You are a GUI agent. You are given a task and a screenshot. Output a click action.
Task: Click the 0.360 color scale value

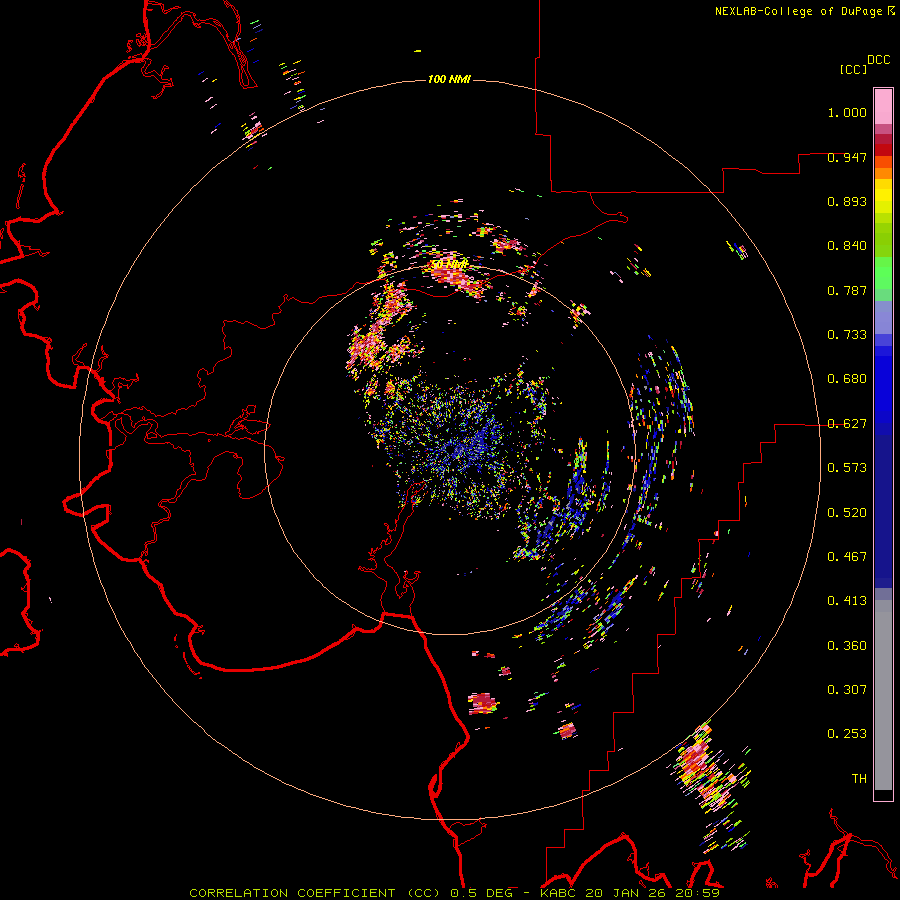pyautogui.click(x=847, y=646)
